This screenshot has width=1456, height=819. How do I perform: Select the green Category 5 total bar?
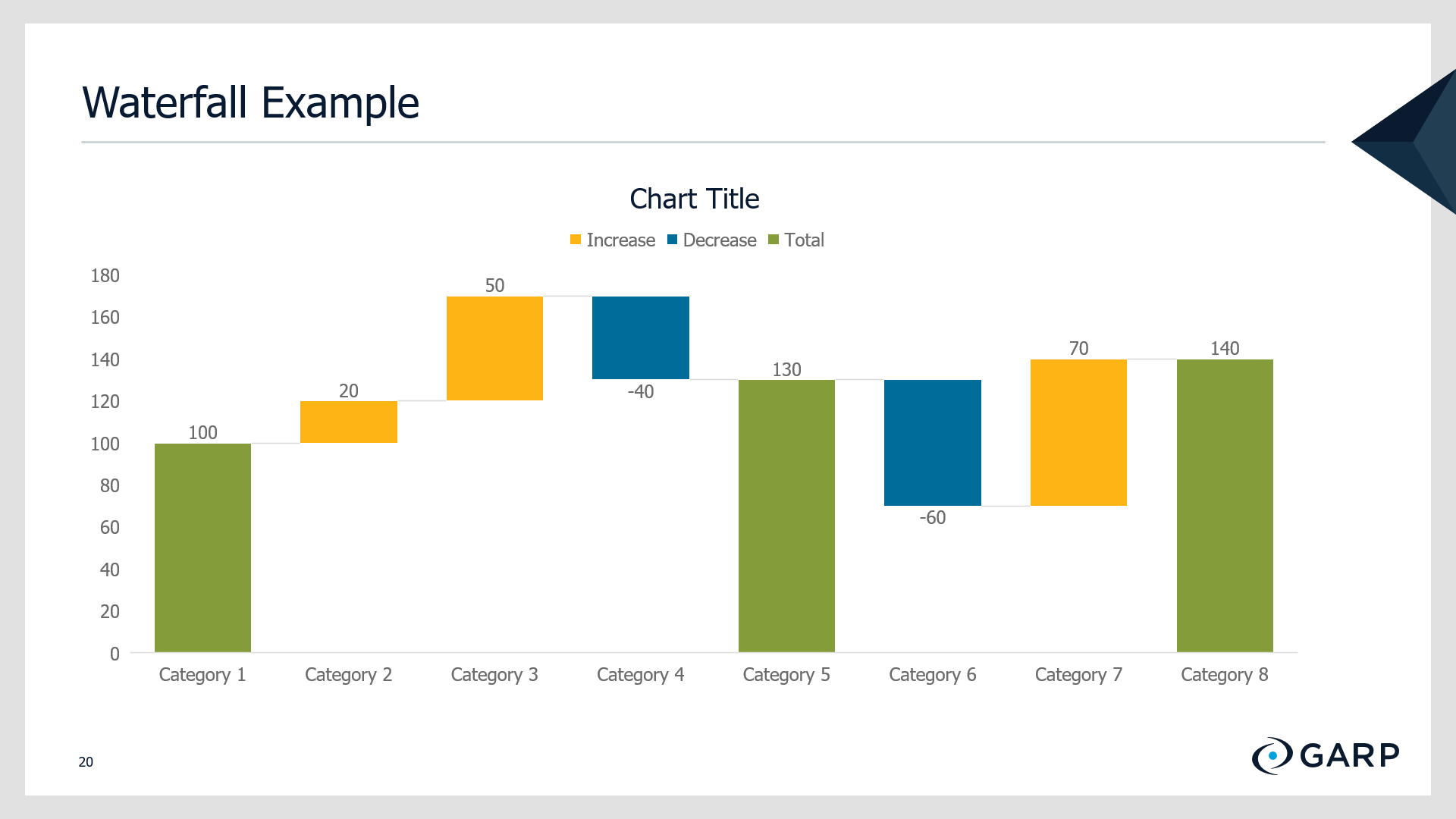[786, 516]
